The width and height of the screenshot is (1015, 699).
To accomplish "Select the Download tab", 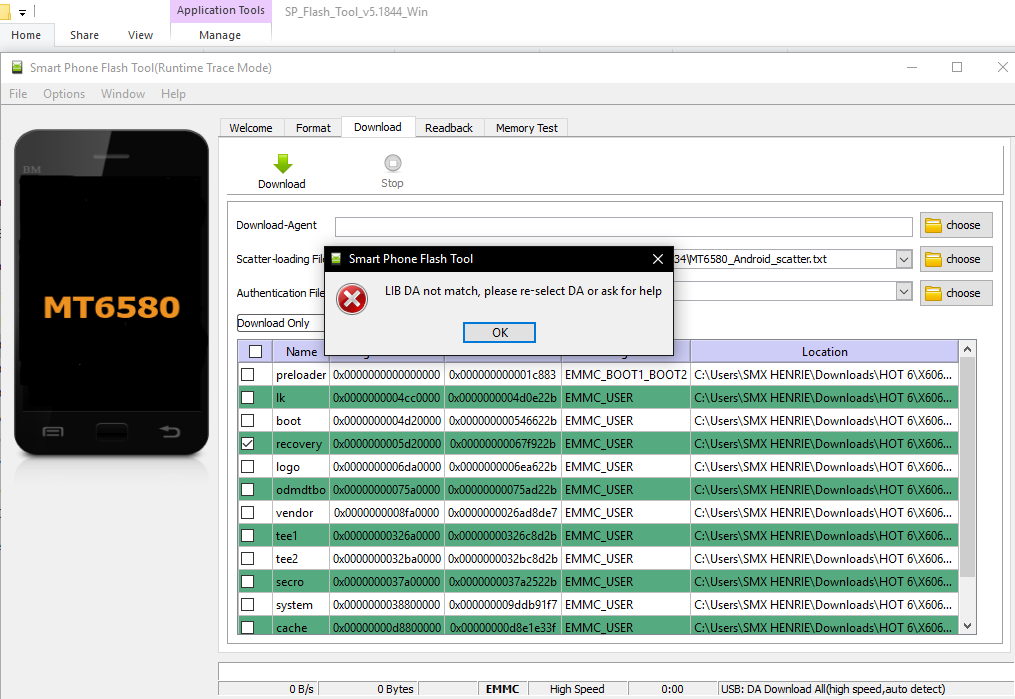I will point(377,127).
